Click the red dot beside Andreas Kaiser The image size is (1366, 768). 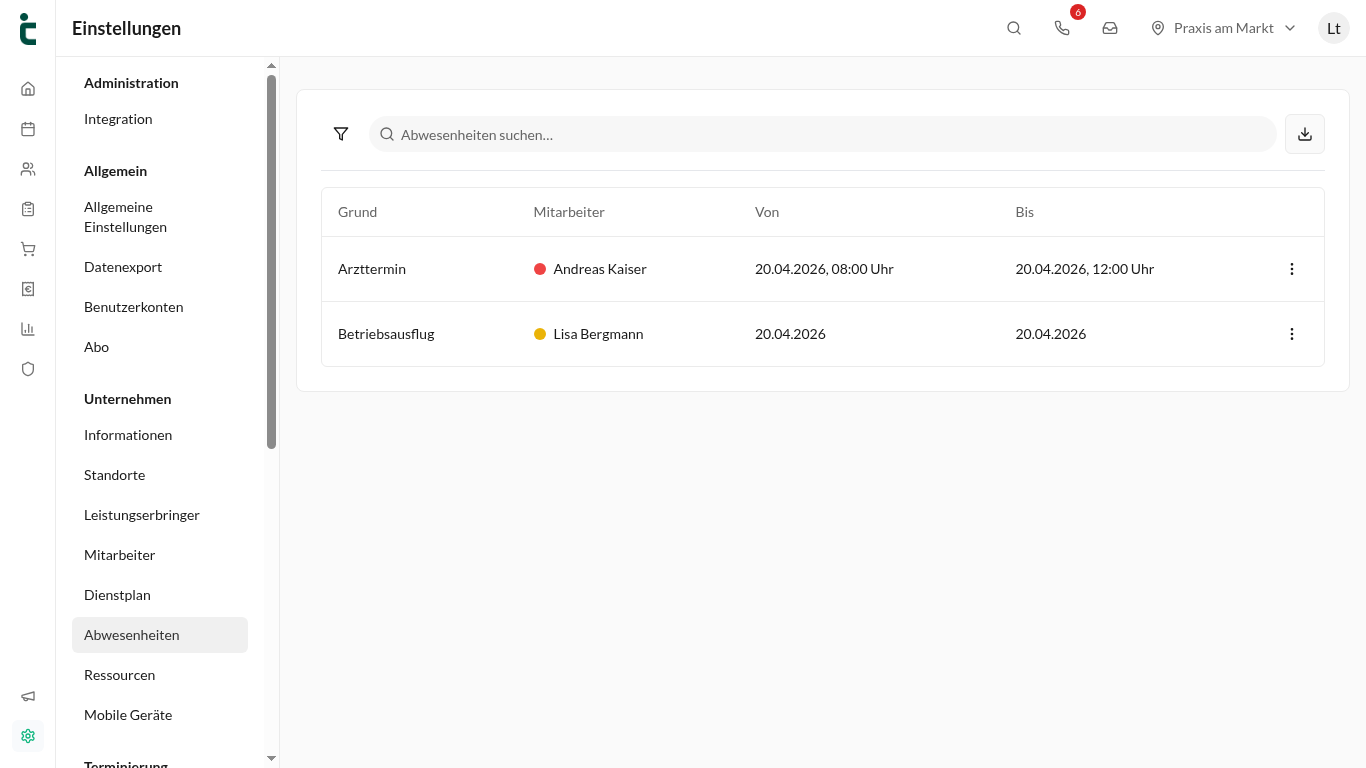pyautogui.click(x=540, y=269)
